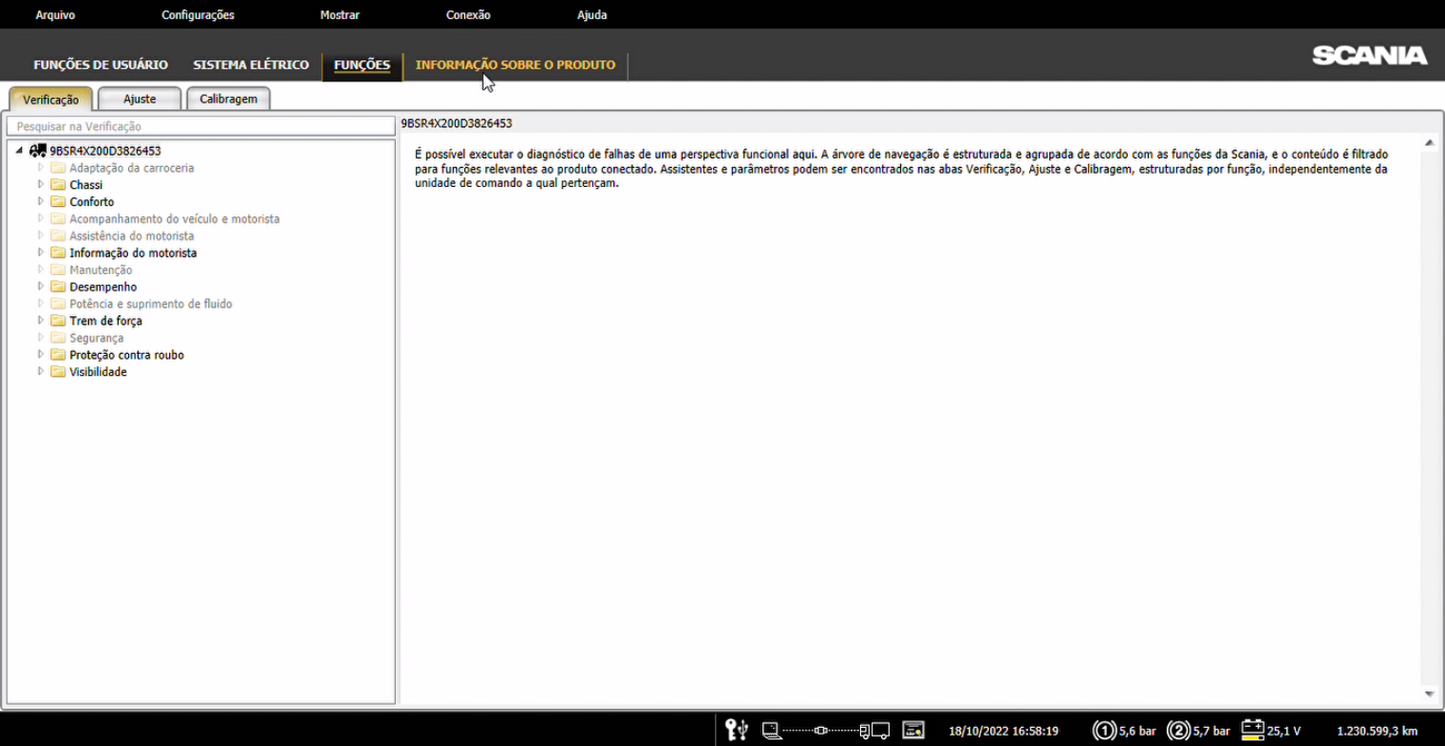Click the Chassi folder icon

58,185
